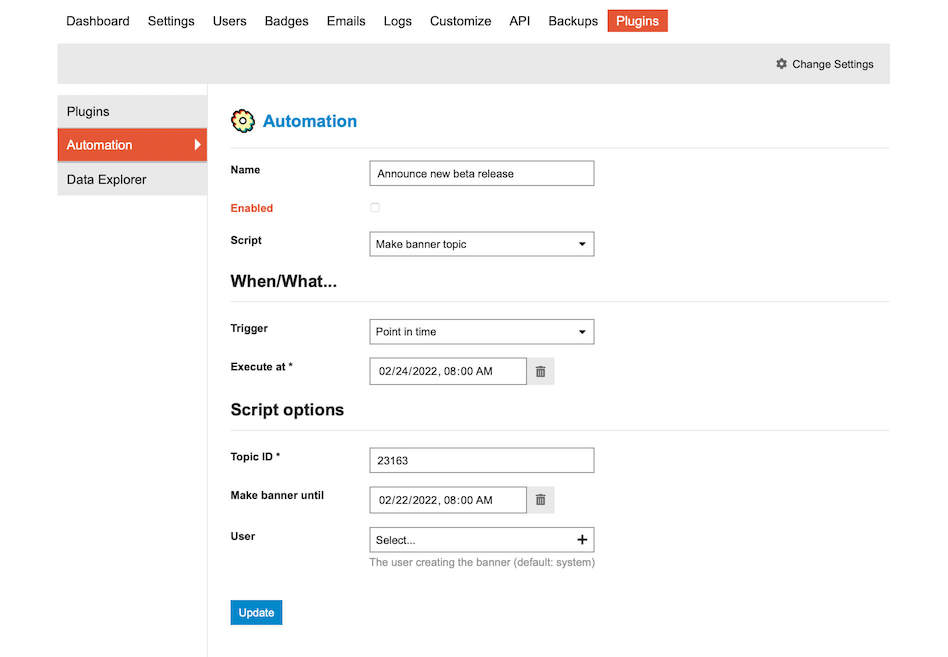This screenshot has height=657, width=948.
Task: Open the User Select... dropdown
Action: [x=470, y=539]
